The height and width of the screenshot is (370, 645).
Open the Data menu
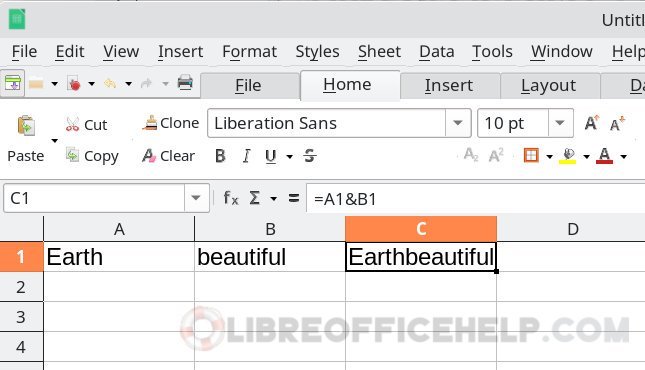tap(437, 51)
